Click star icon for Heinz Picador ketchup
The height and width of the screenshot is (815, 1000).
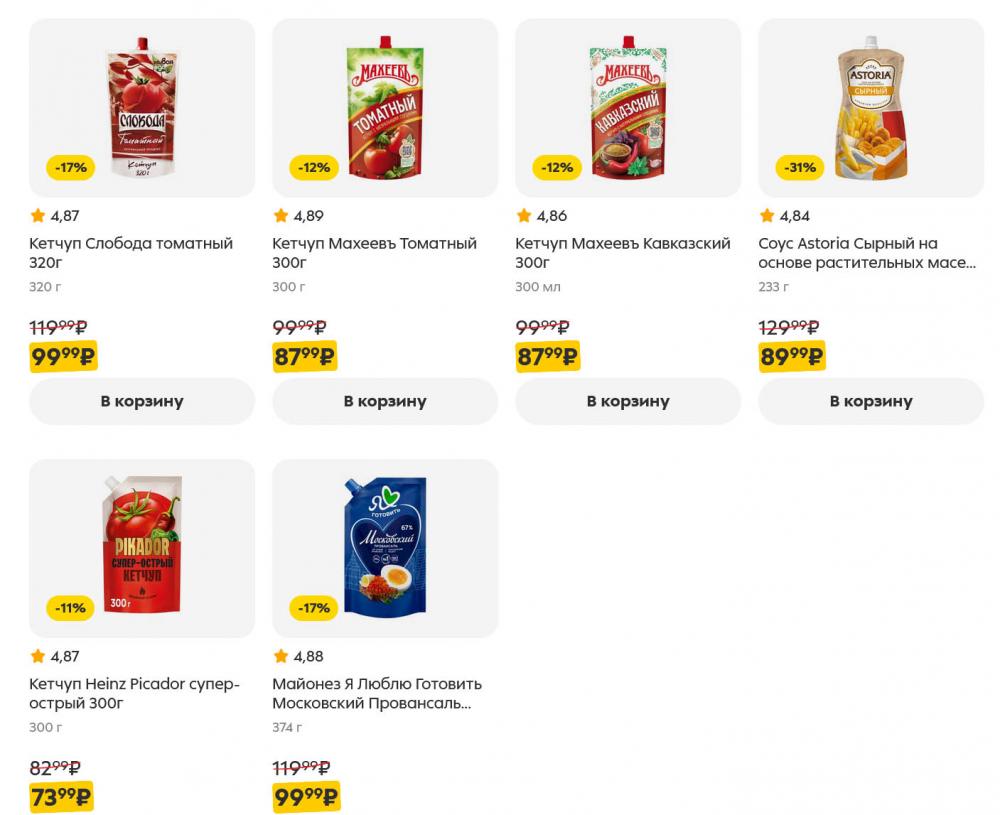click(x=38, y=657)
